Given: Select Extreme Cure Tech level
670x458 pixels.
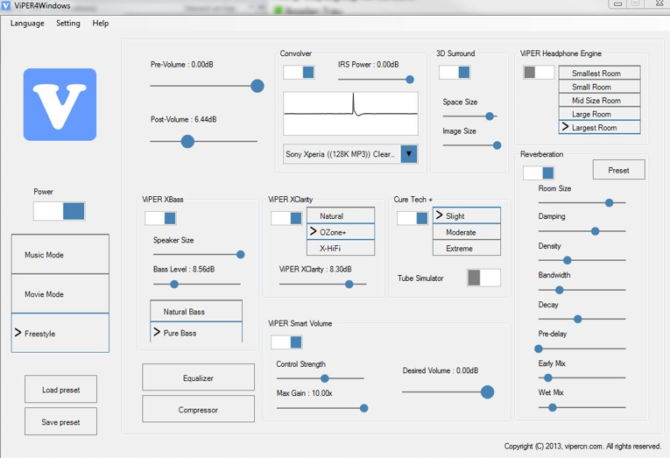Looking at the screenshot, I should [x=467, y=248].
